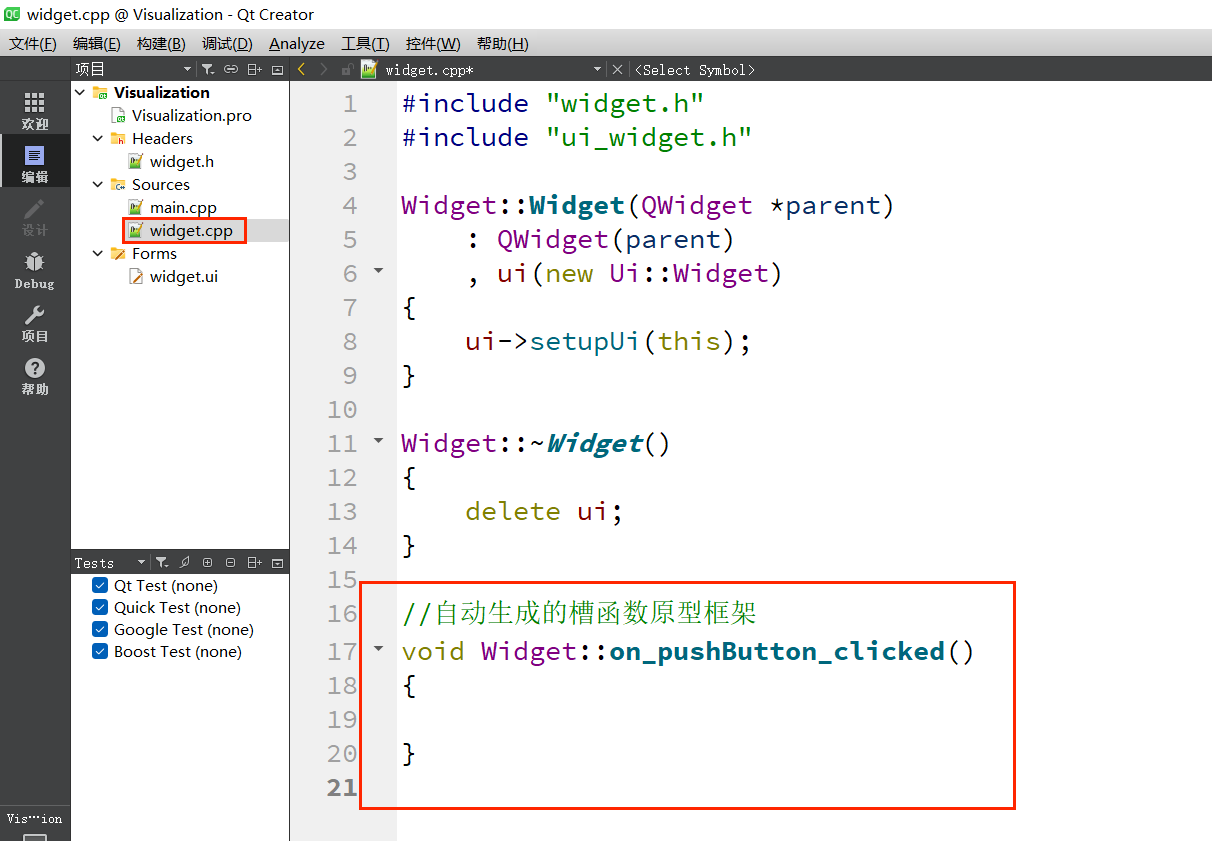
Task: Close the widget.cpp document with the X
Action: 617,69
